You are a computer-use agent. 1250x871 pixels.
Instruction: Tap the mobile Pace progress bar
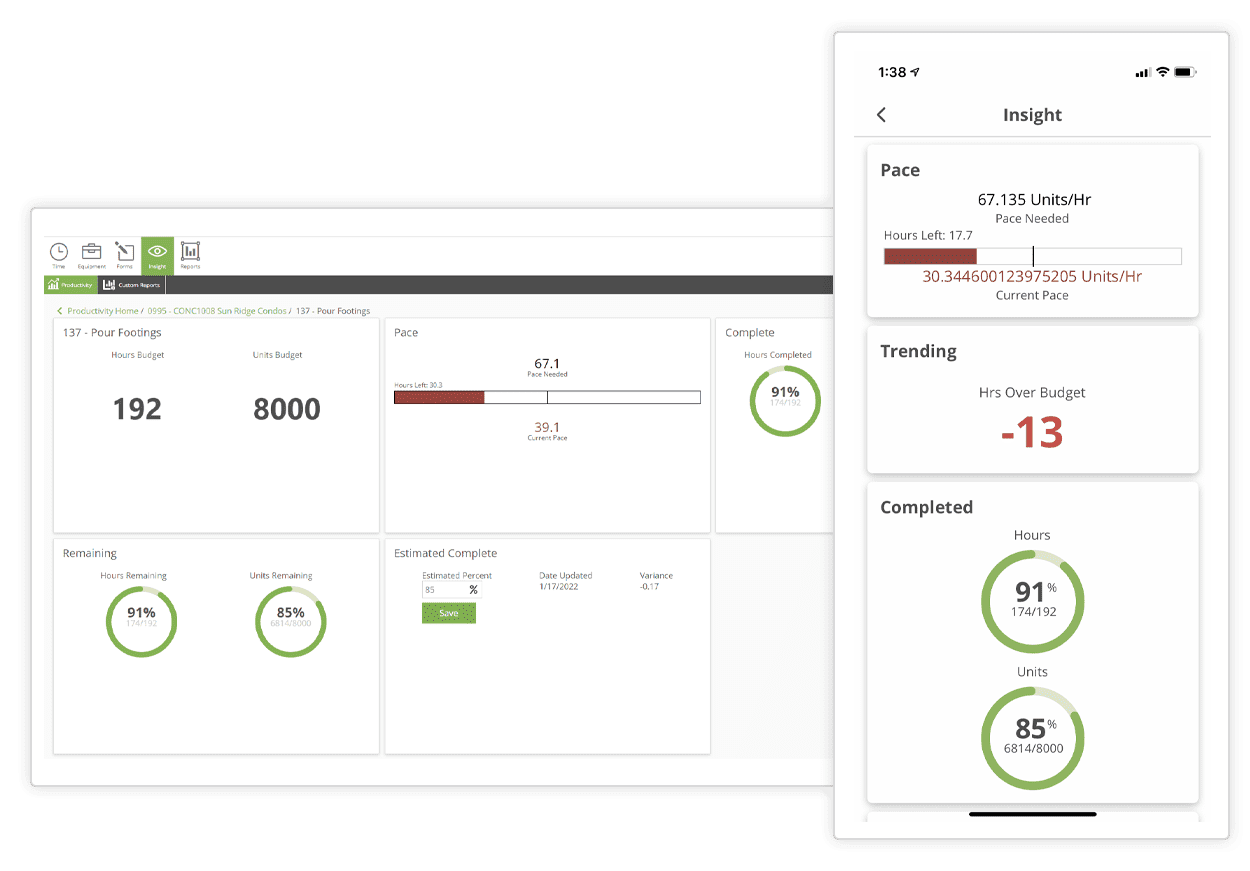click(x=1032, y=256)
